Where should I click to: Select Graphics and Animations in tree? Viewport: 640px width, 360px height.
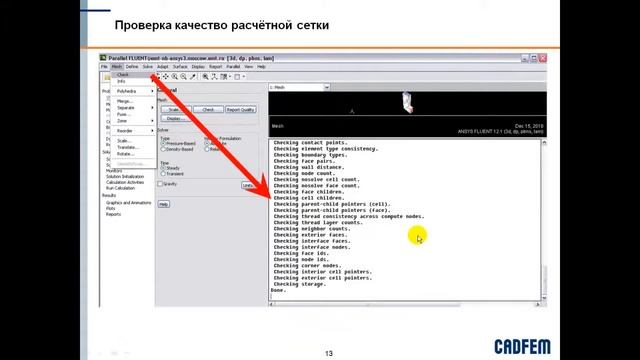click(129, 203)
